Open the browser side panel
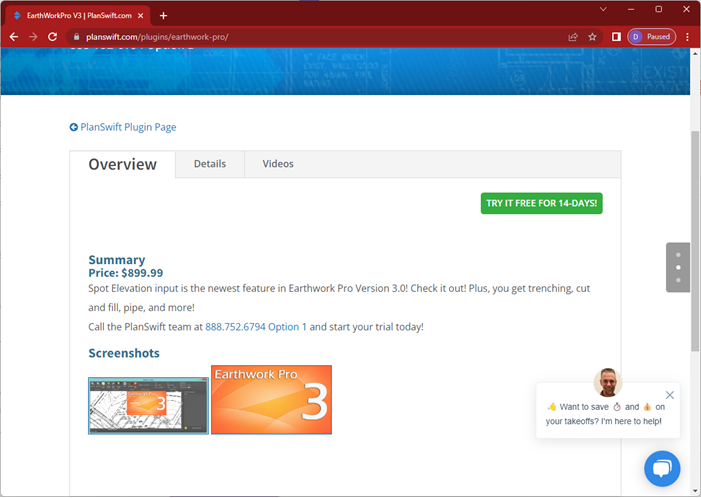The image size is (701, 498). click(616, 37)
